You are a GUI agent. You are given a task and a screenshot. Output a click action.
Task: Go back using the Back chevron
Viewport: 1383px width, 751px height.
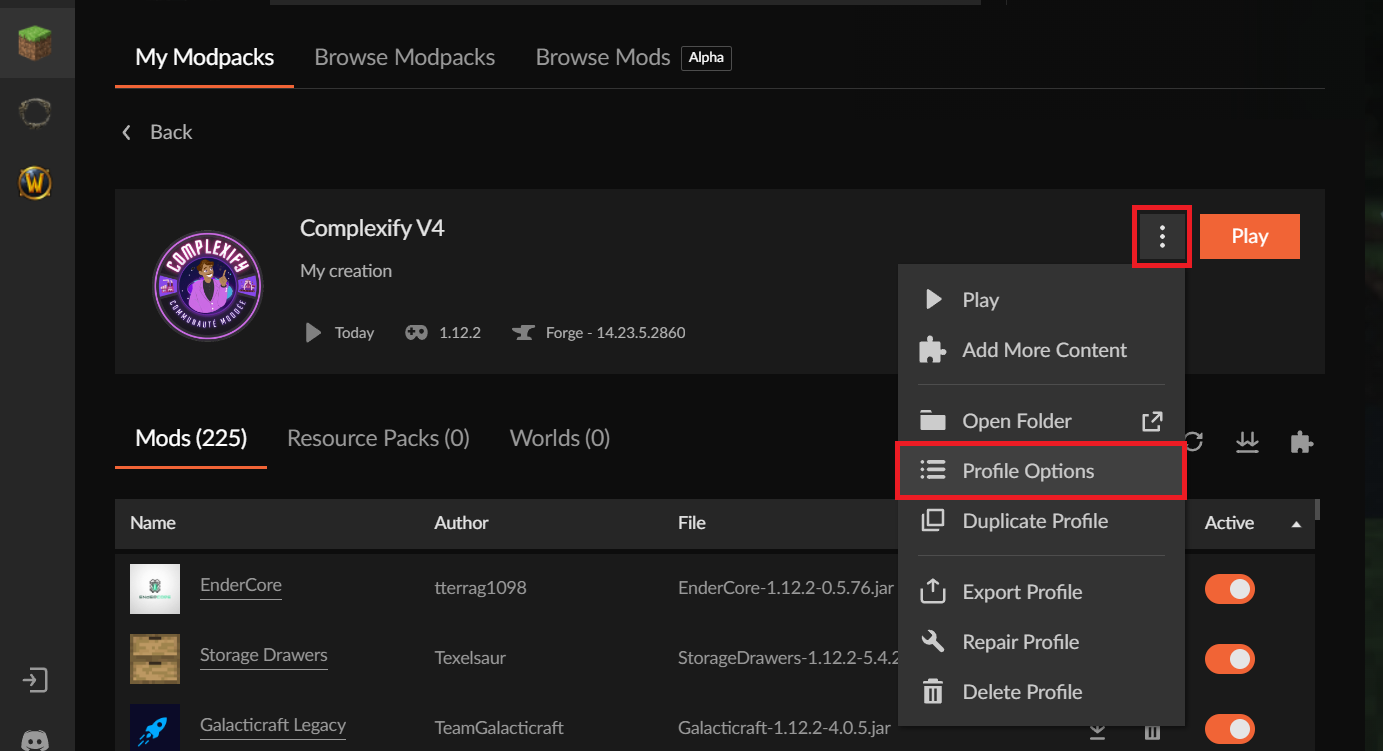click(x=127, y=132)
